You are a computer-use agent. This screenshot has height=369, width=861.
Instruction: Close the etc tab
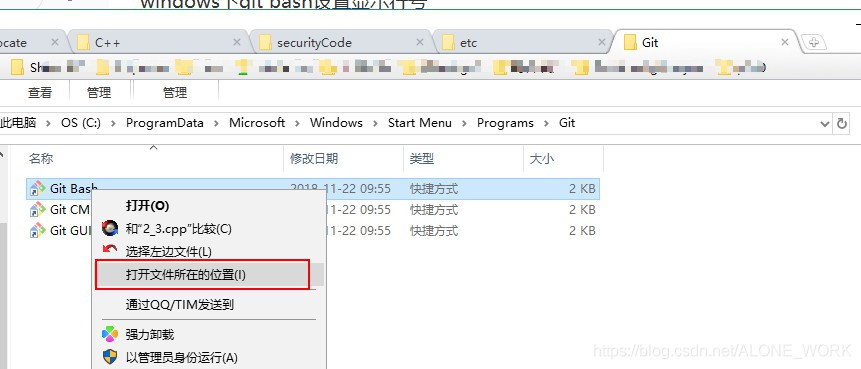tap(602, 42)
